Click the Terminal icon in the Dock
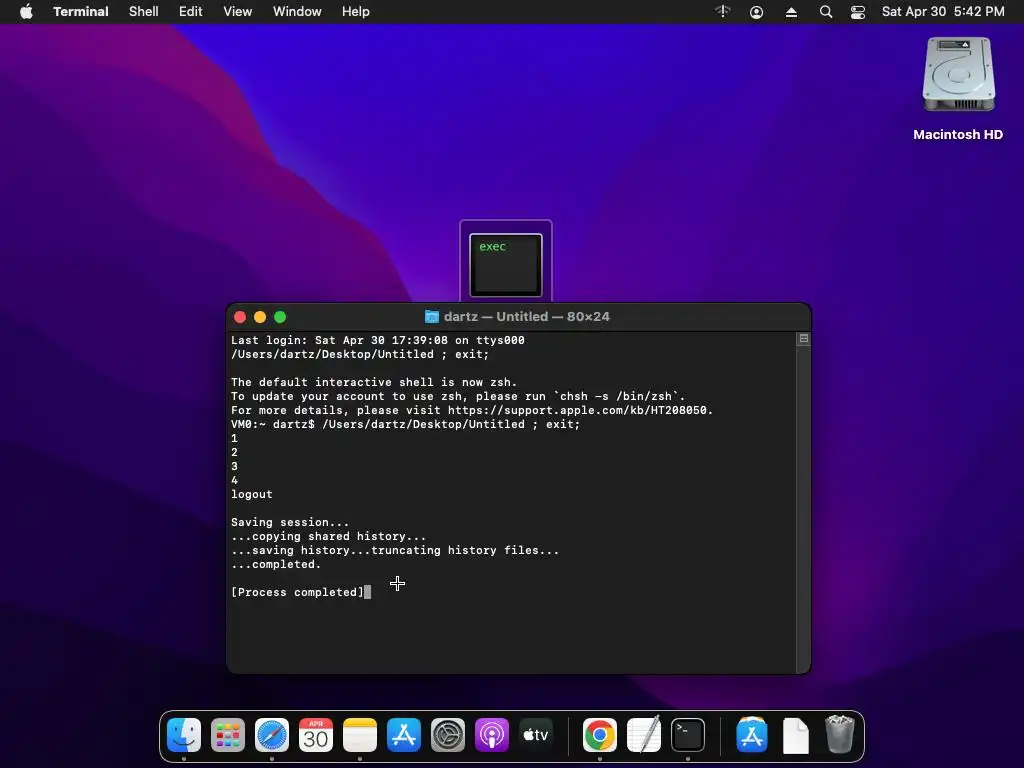This screenshot has height=768, width=1024. [688, 735]
